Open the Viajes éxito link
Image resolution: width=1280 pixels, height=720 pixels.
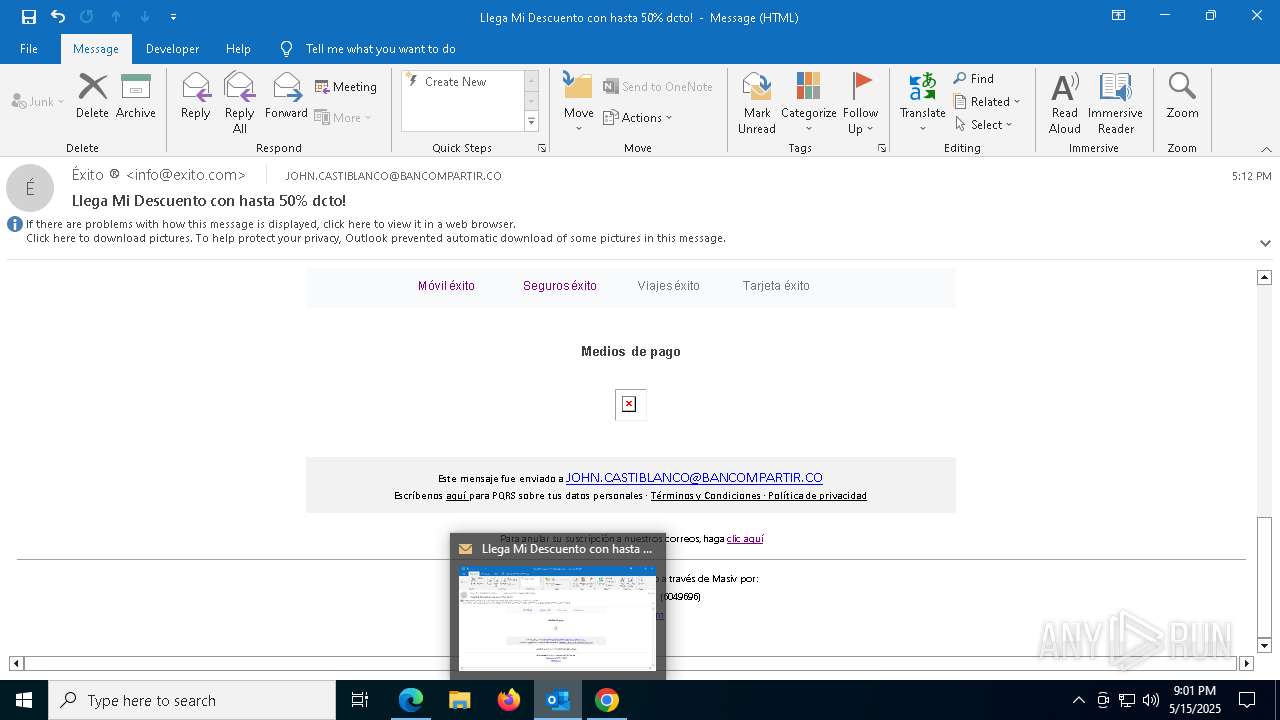(669, 286)
